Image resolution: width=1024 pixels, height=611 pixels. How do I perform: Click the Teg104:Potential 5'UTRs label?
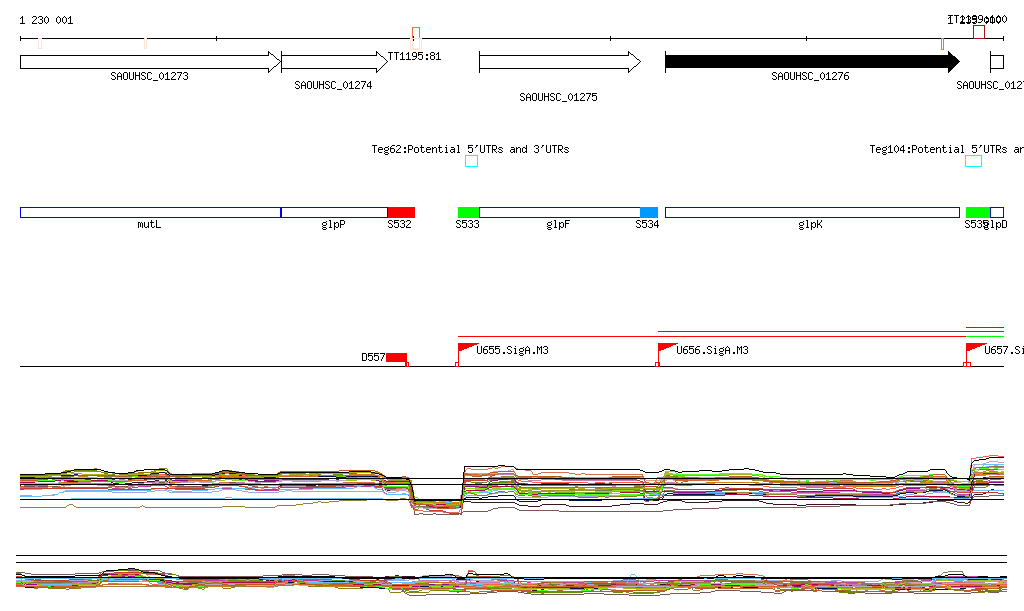(946, 149)
